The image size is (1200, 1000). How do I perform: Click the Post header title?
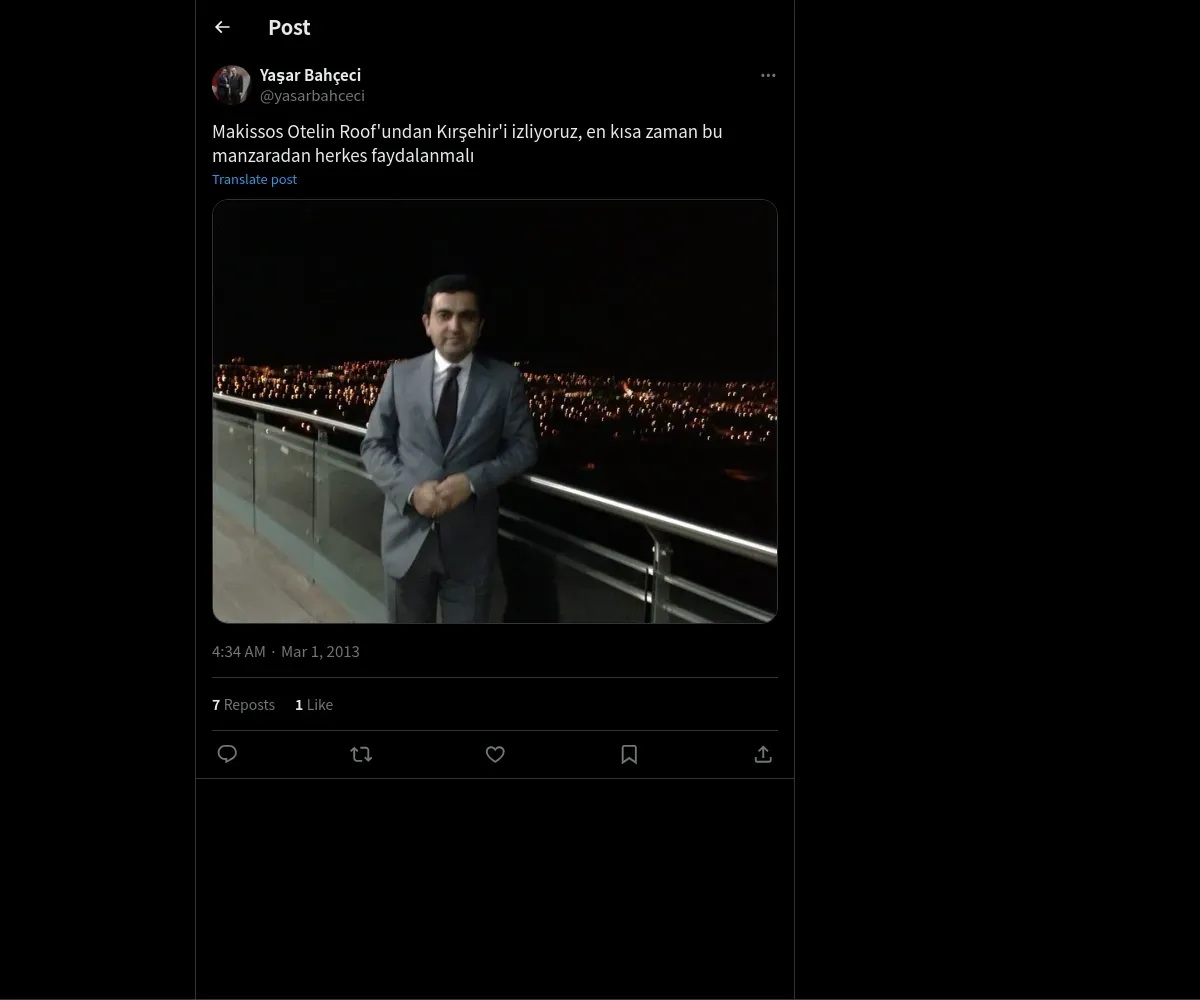[289, 28]
